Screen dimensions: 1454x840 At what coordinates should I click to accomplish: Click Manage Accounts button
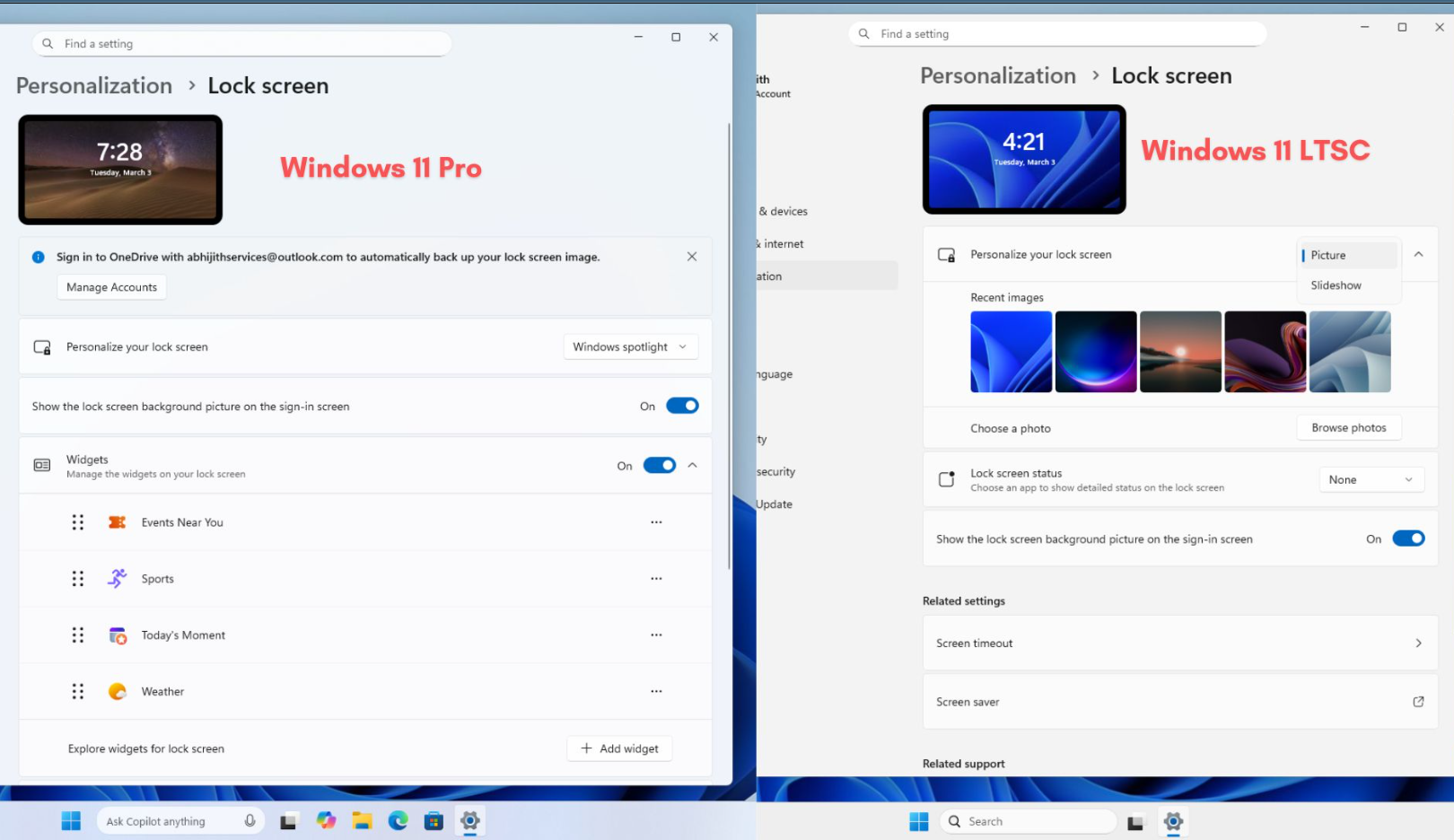[112, 287]
